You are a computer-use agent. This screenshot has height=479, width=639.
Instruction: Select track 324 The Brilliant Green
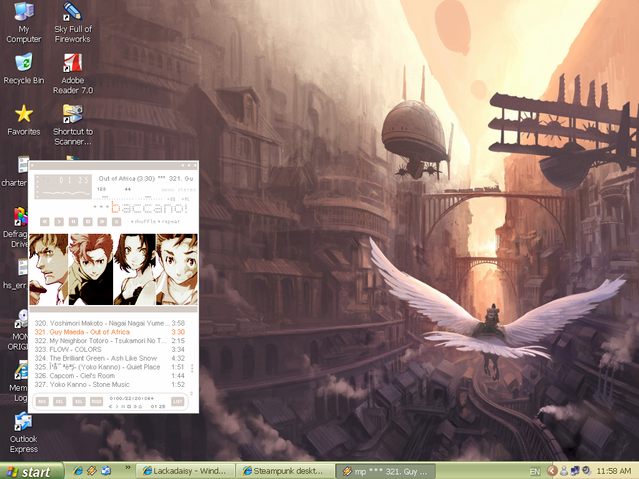pyautogui.click(x=110, y=358)
